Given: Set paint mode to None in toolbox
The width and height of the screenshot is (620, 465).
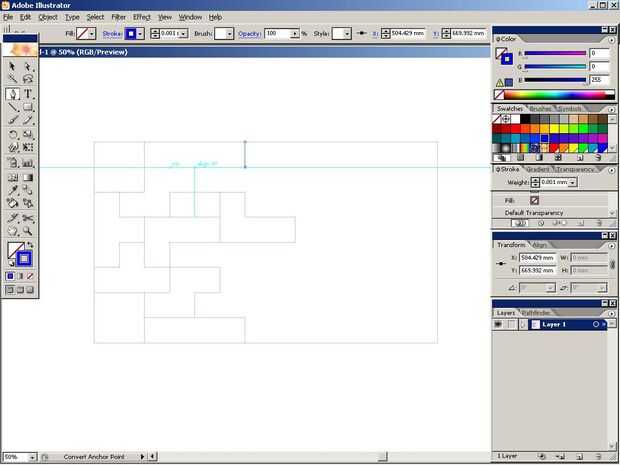Looking at the screenshot, I should [x=30, y=276].
